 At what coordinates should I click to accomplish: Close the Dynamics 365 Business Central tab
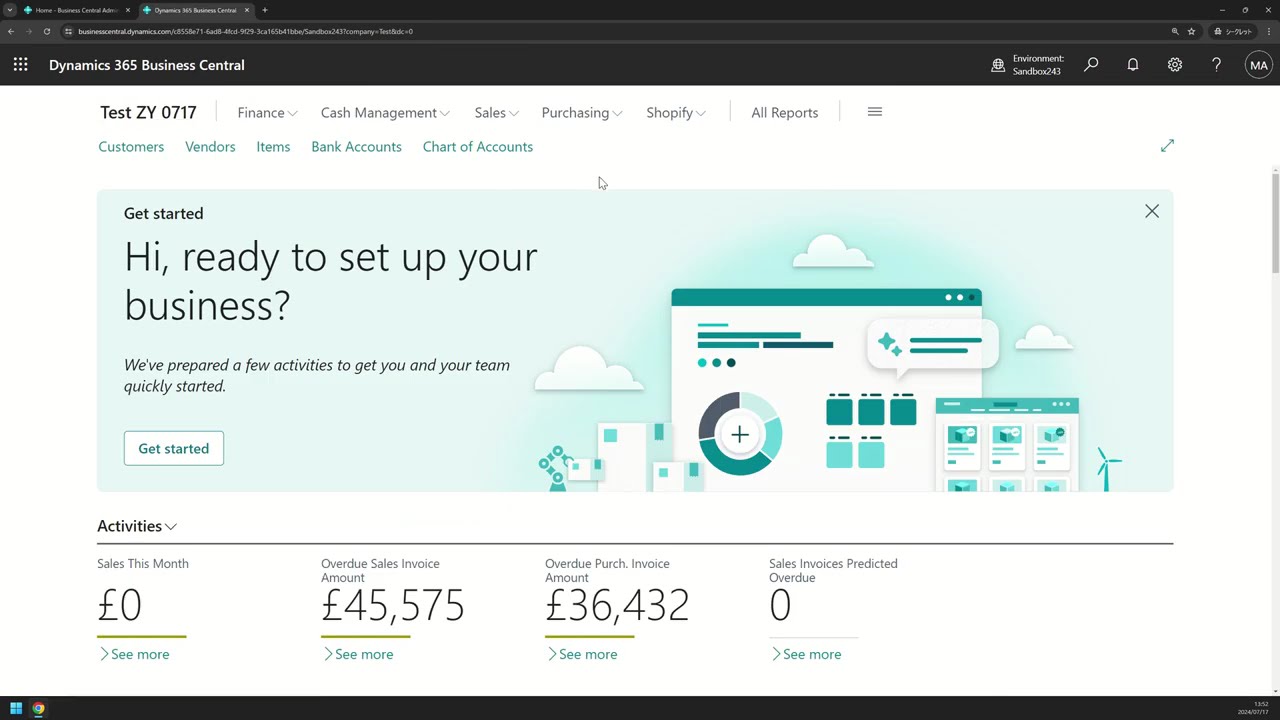point(247,10)
